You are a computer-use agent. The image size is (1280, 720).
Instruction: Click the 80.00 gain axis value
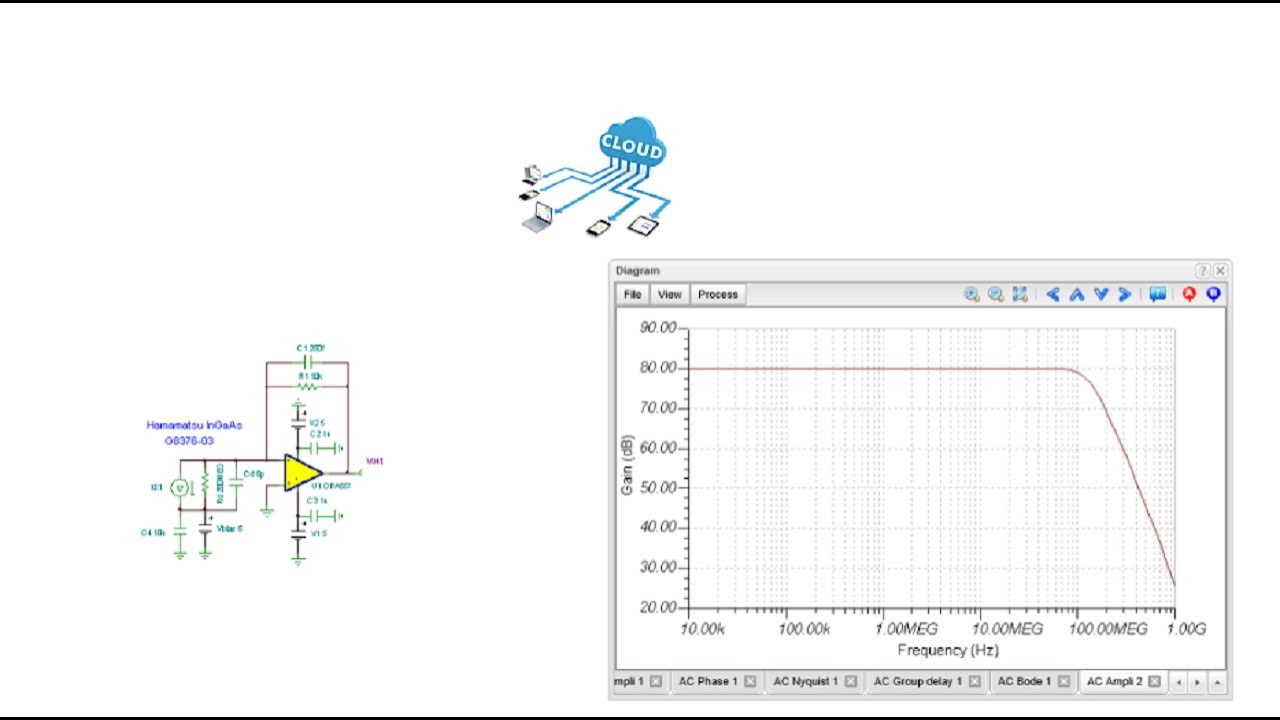tap(657, 368)
